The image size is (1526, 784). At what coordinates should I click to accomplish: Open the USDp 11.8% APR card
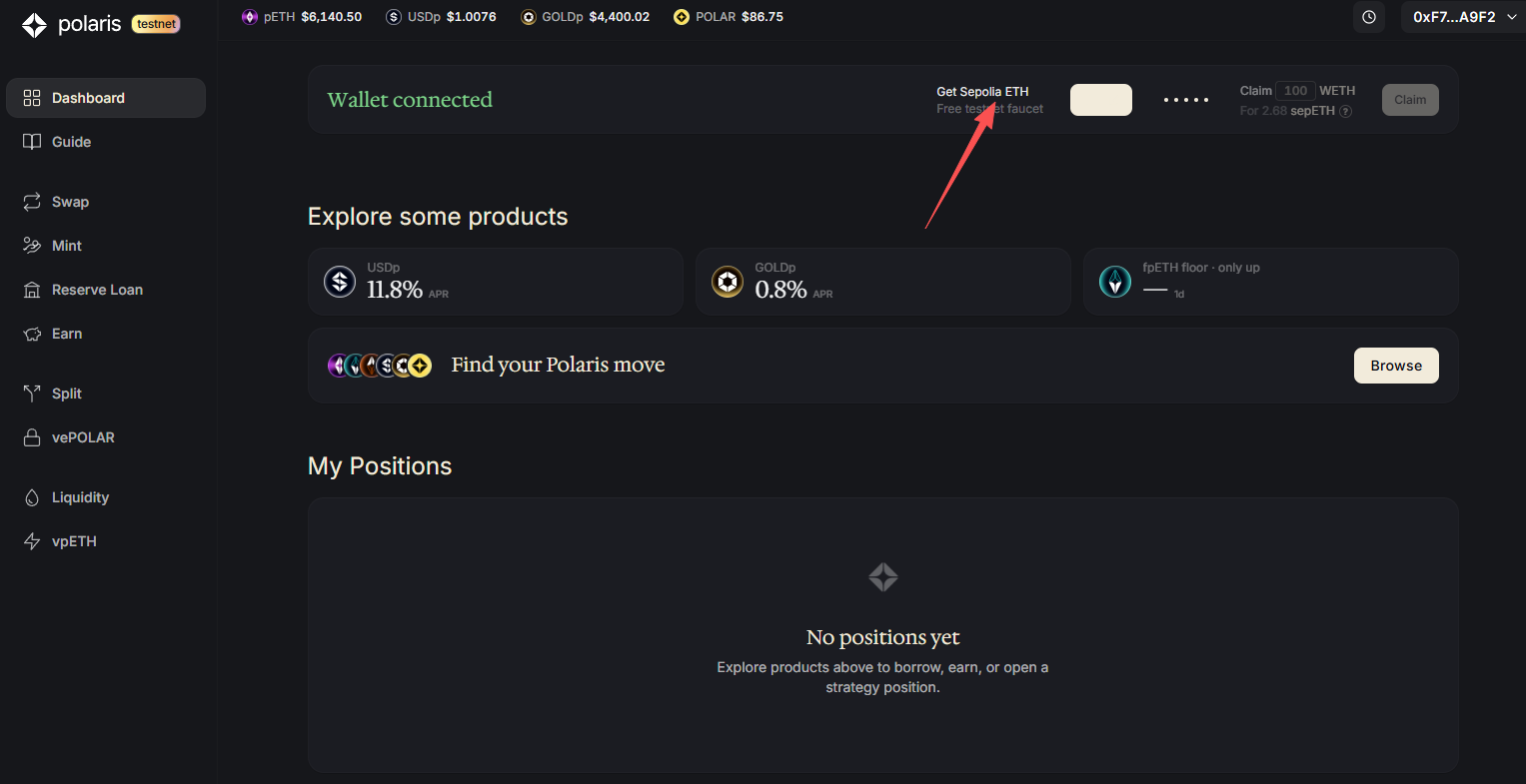[x=496, y=282]
